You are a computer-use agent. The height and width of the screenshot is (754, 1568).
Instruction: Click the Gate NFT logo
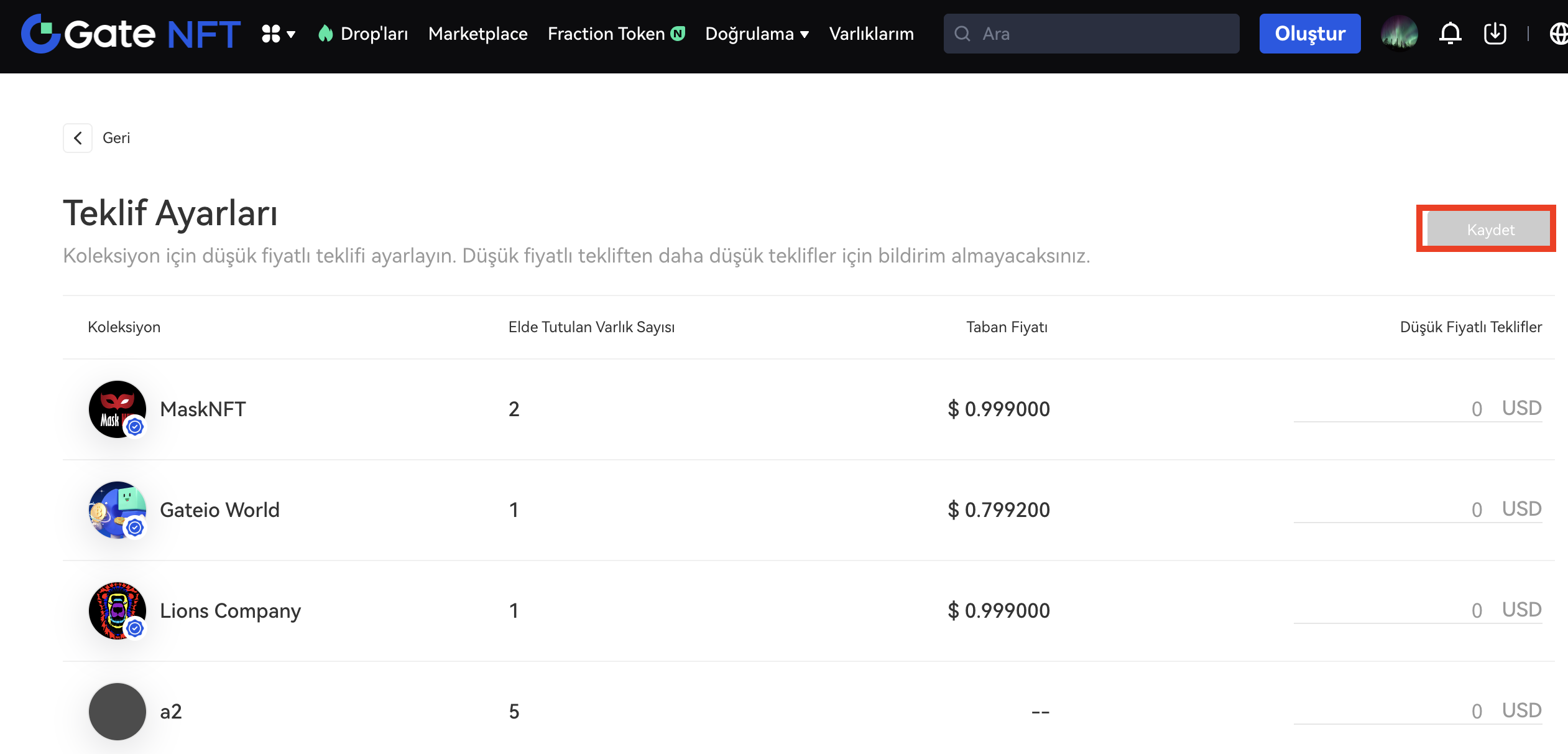[131, 34]
